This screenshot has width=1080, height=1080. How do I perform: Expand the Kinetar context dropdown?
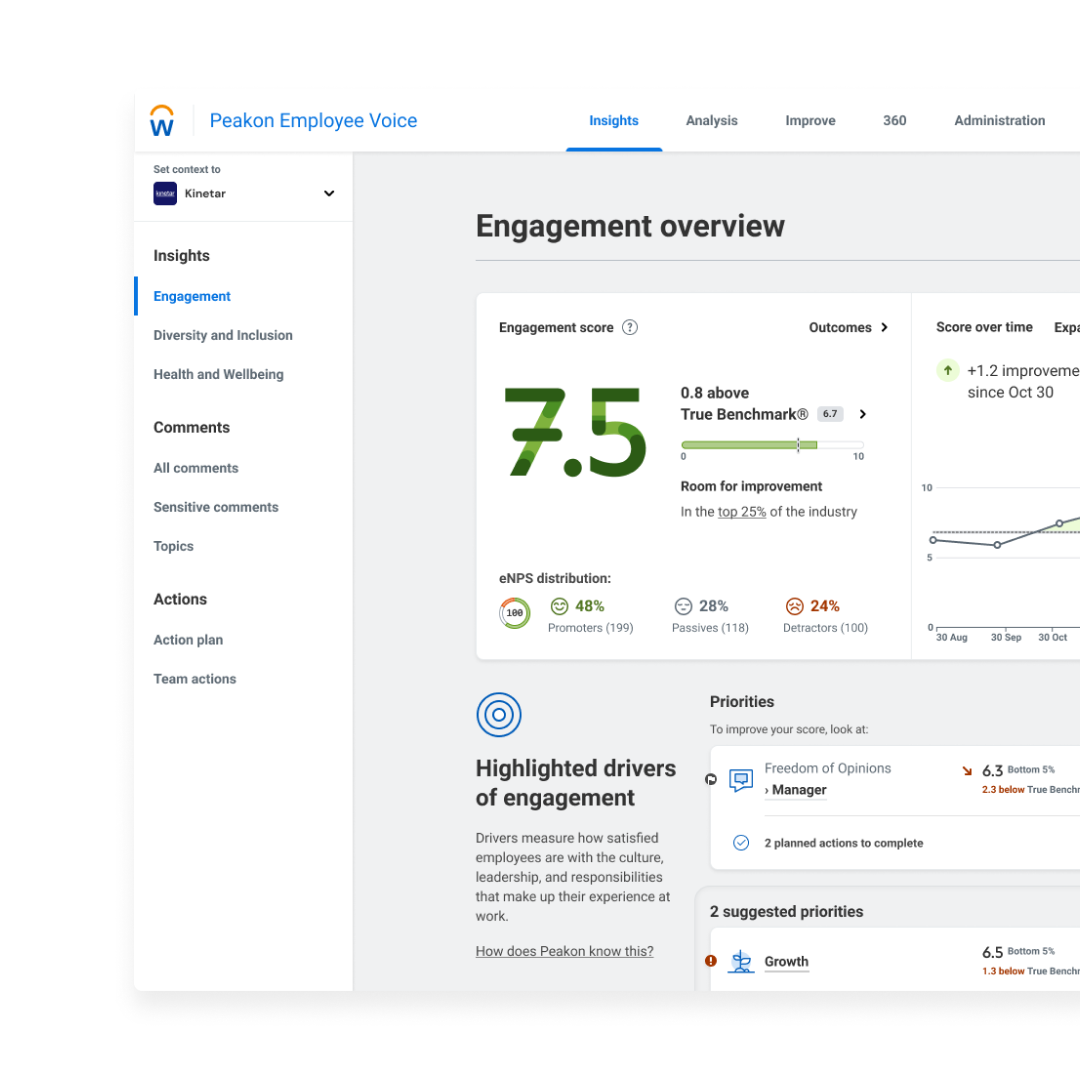(x=329, y=193)
